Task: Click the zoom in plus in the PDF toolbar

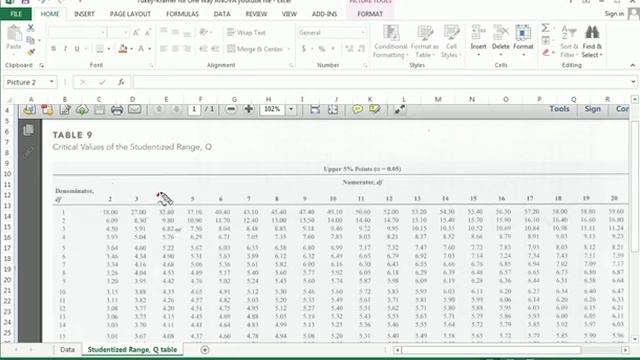Action: (x=249, y=109)
